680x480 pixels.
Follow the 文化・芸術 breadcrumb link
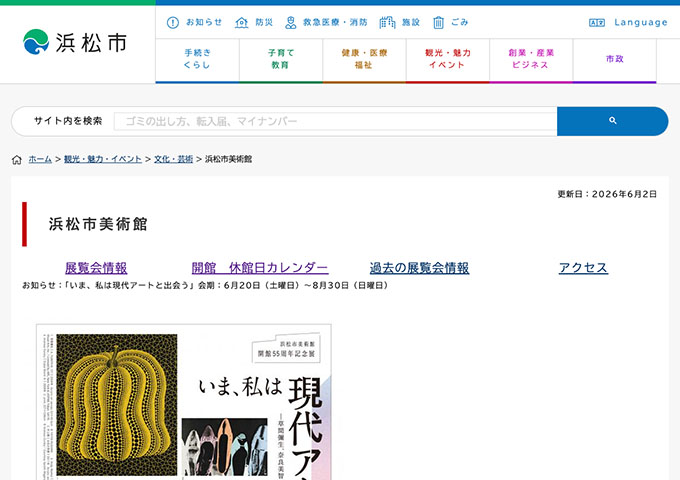pos(173,159)
